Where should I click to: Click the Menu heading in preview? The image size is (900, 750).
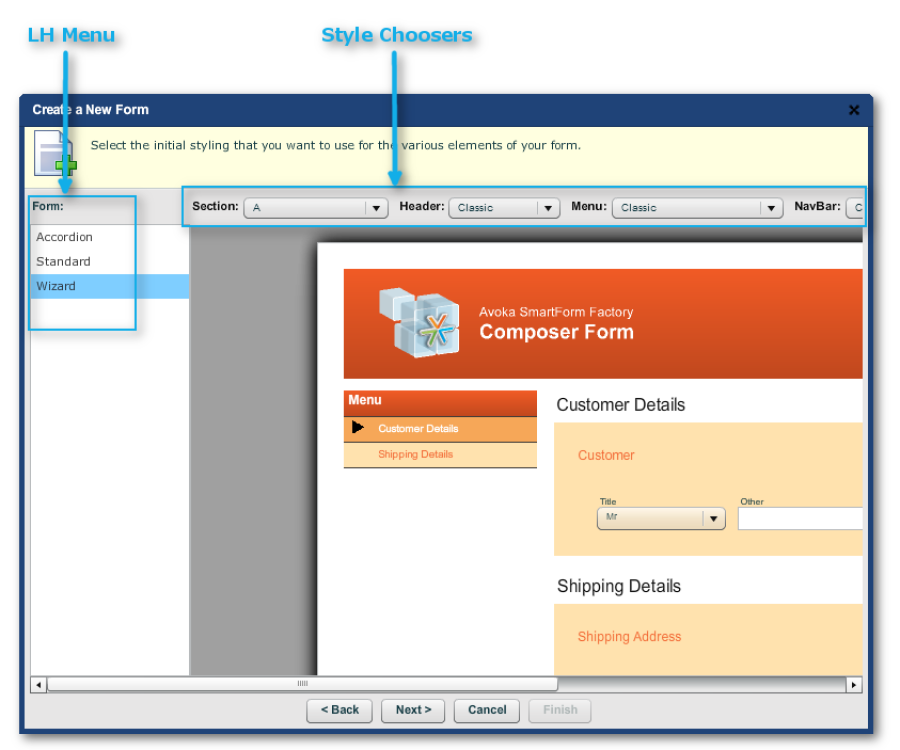pyautogui.click(x=364, y=400)
